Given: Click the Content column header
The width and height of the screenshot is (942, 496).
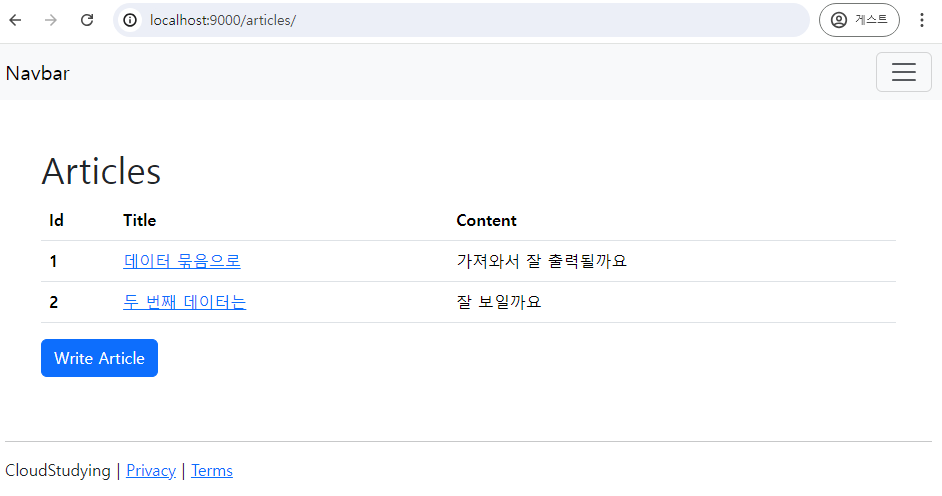Looking at the screenshot, I should tap(486, 220).
